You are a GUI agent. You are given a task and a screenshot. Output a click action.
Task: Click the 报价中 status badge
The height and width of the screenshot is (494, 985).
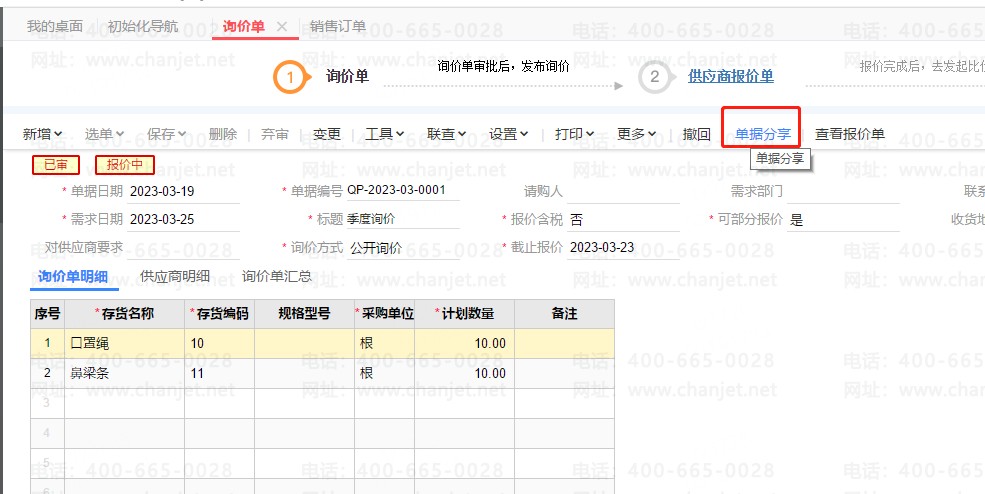click(x=124, y=165)
